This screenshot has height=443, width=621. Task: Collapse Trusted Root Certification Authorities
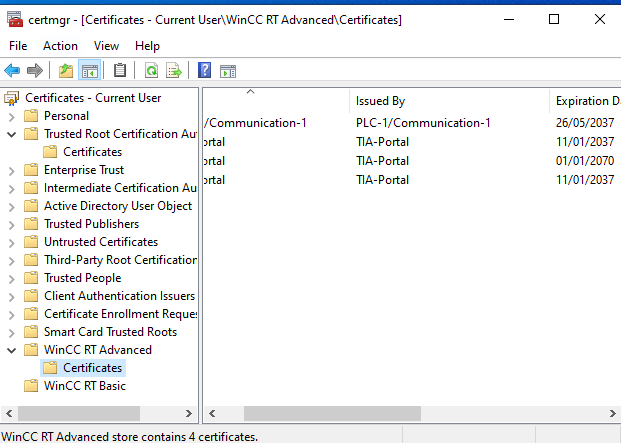[x=11, y=135]
